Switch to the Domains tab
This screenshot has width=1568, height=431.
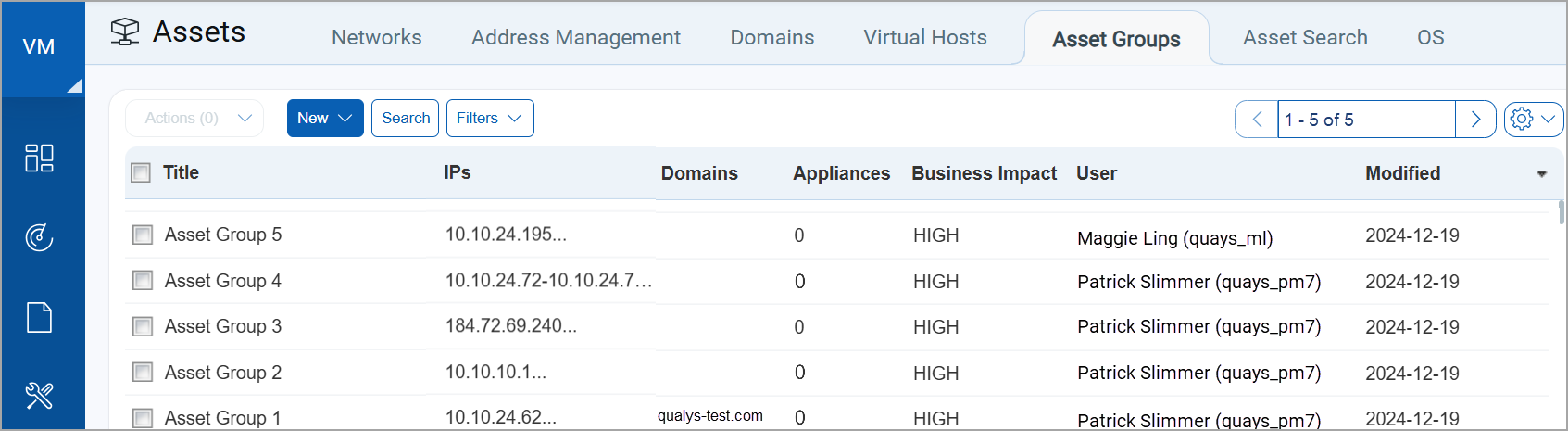[772, 37]
